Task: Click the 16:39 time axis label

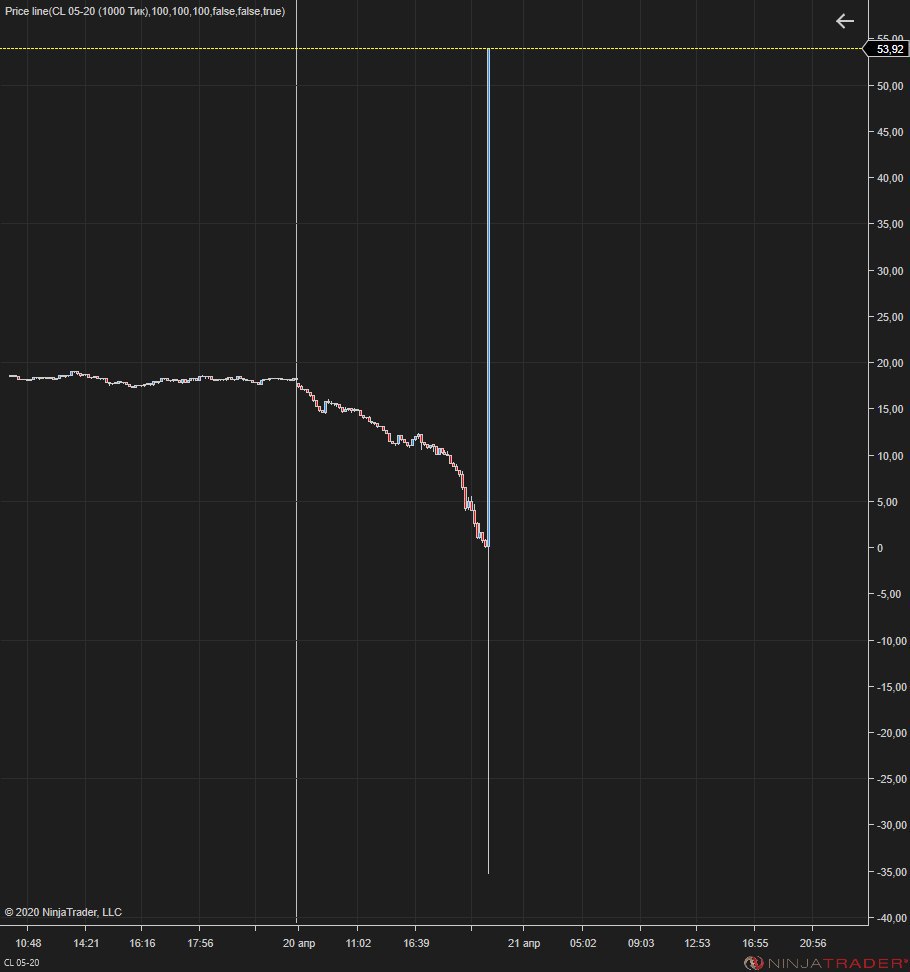Action: [x=416, y=943]
